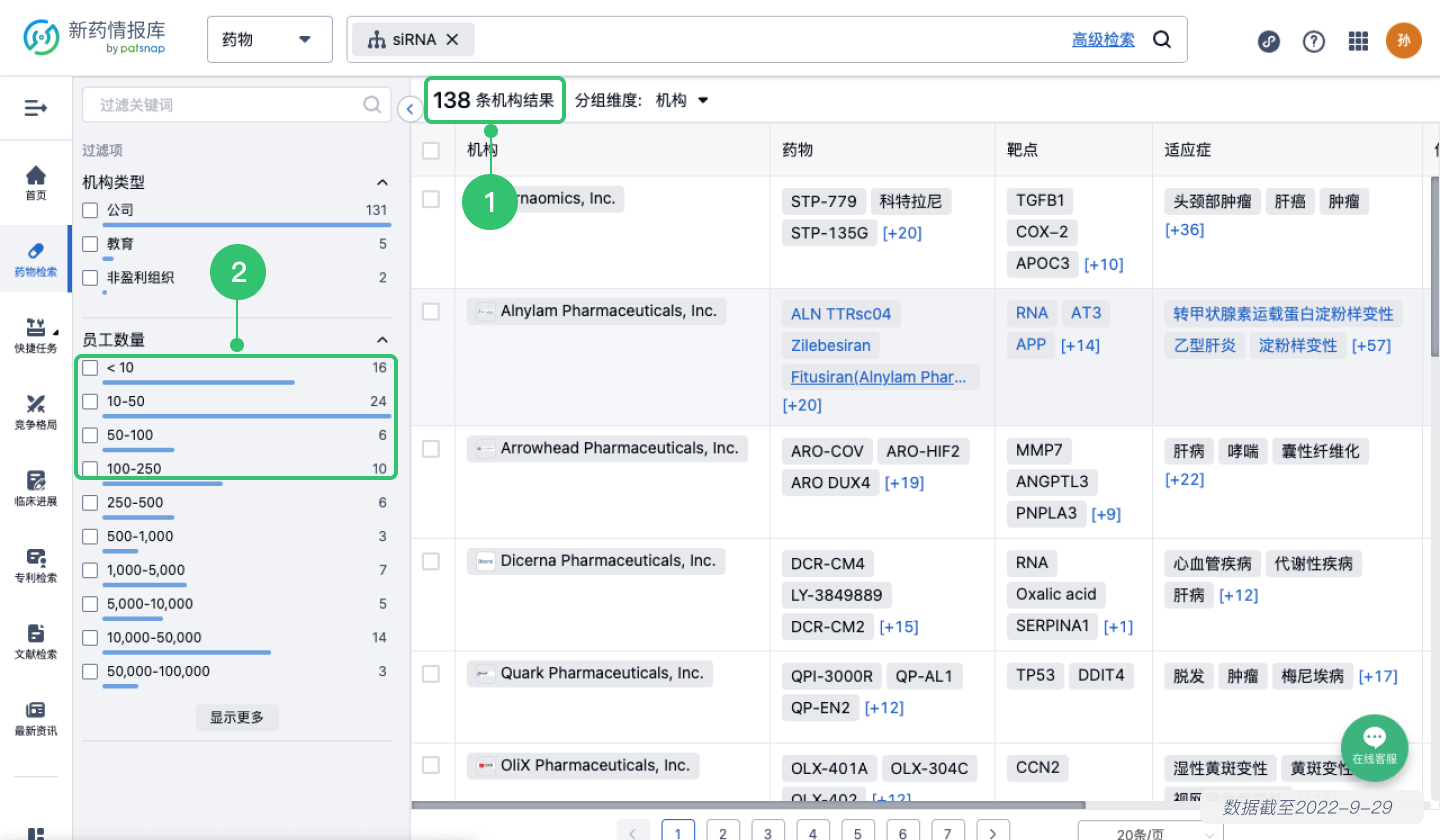Click the QPI-3000R drug tag

832,677
